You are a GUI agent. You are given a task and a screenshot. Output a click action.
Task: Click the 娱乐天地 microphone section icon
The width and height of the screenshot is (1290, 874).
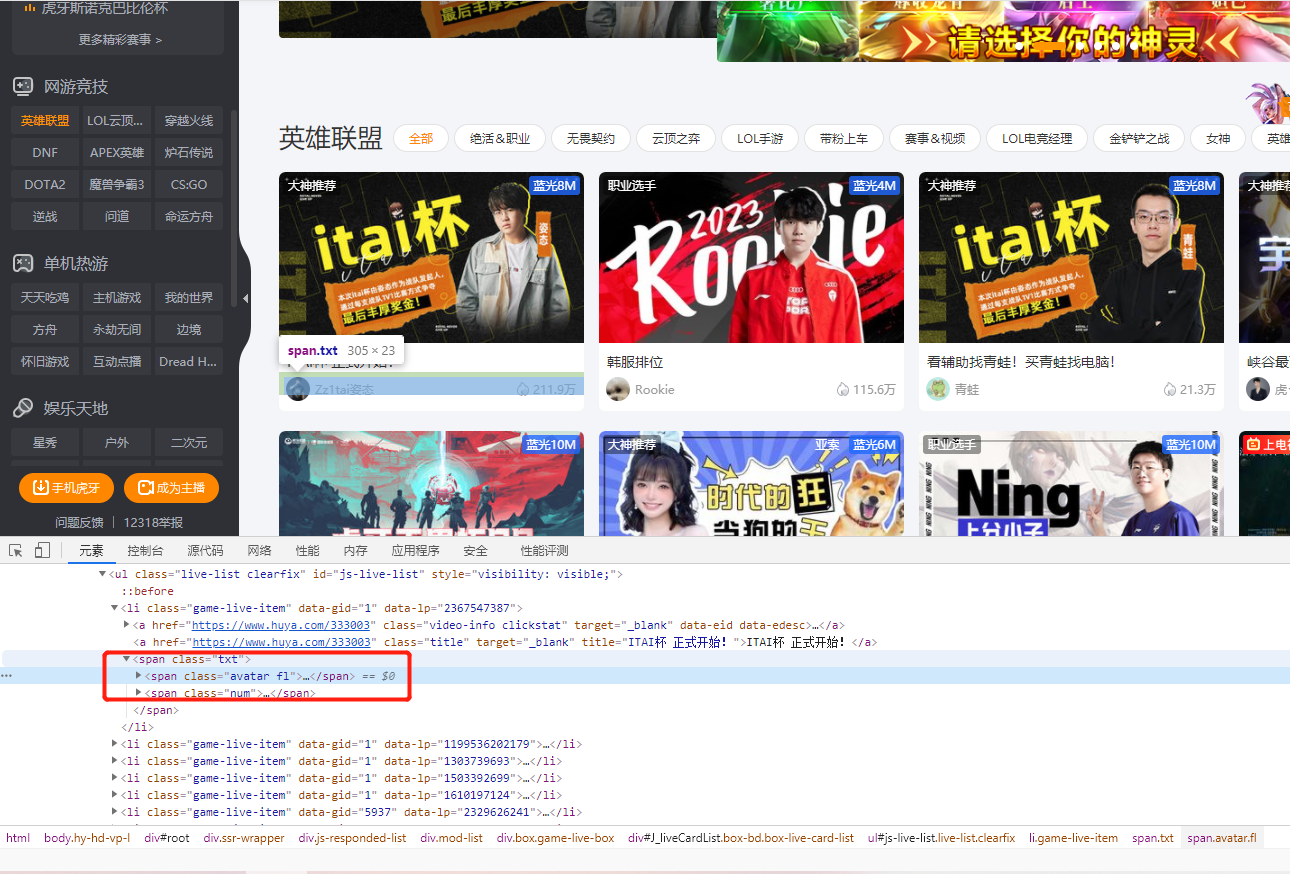[22, 408]
